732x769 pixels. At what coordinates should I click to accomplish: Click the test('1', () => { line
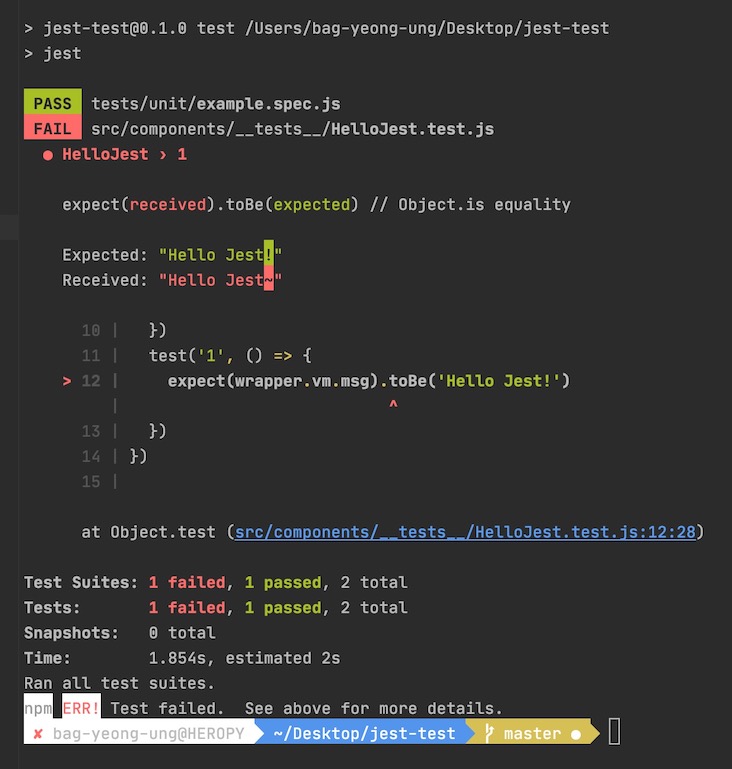coord(230,356)
